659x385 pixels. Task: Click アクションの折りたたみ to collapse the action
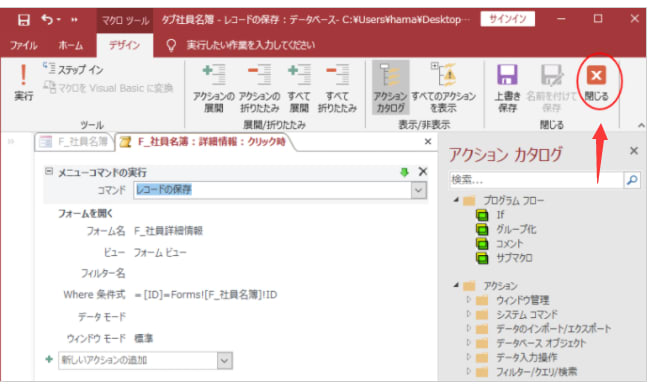click(x=259, y=88)
